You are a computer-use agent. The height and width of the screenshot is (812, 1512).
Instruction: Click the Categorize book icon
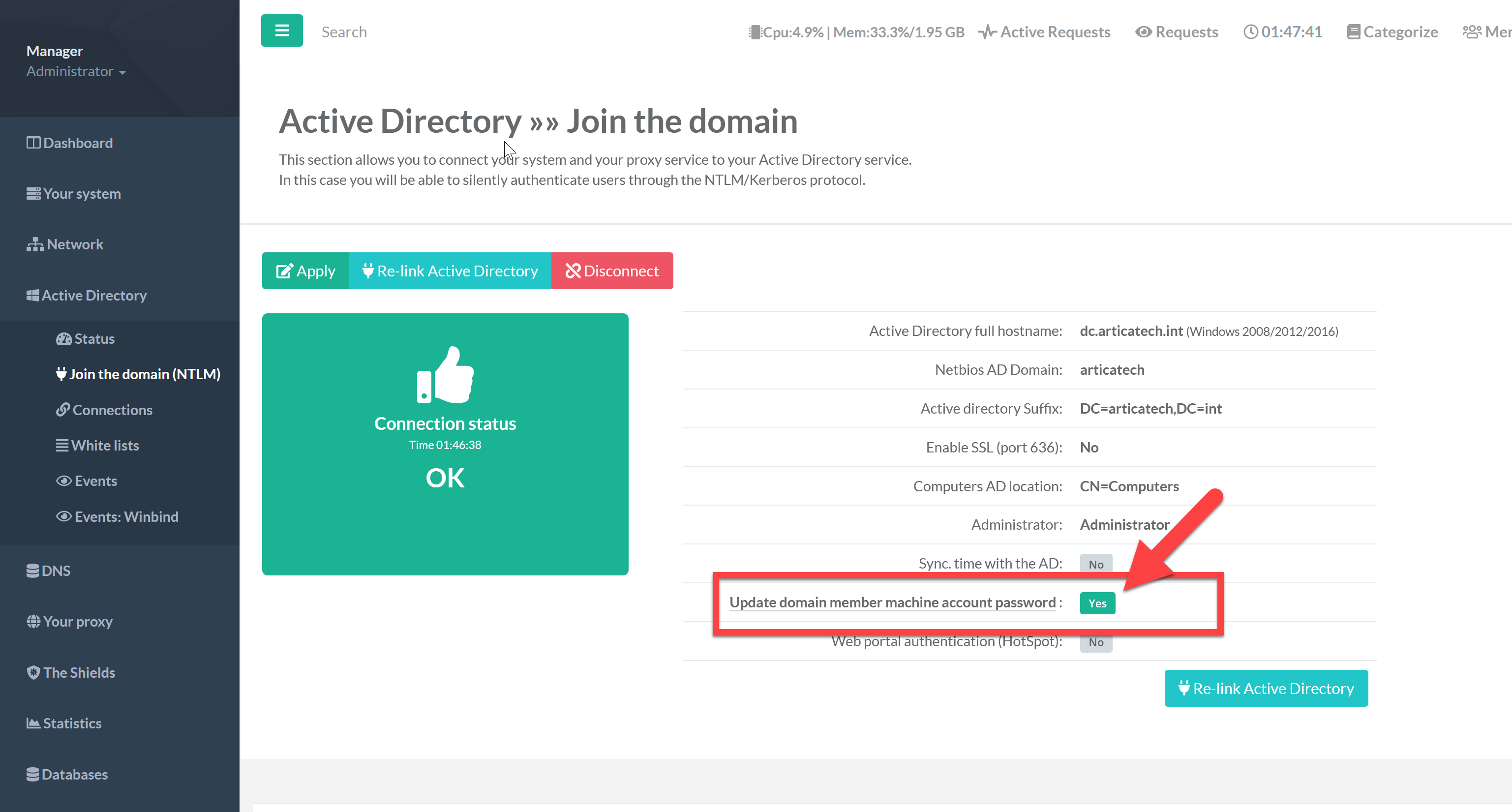click(x=1353, y=31)
